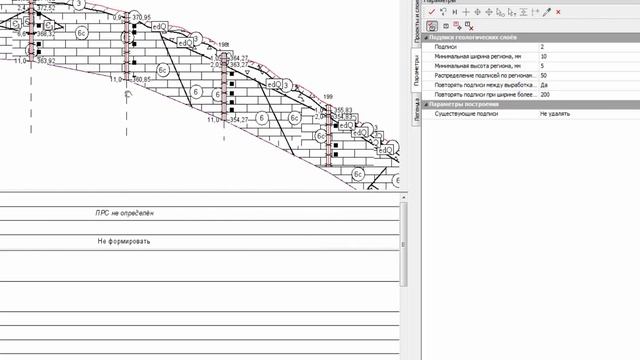
Task: Click the elevation label 363,92 on the section
Action: tap(46, 61)
